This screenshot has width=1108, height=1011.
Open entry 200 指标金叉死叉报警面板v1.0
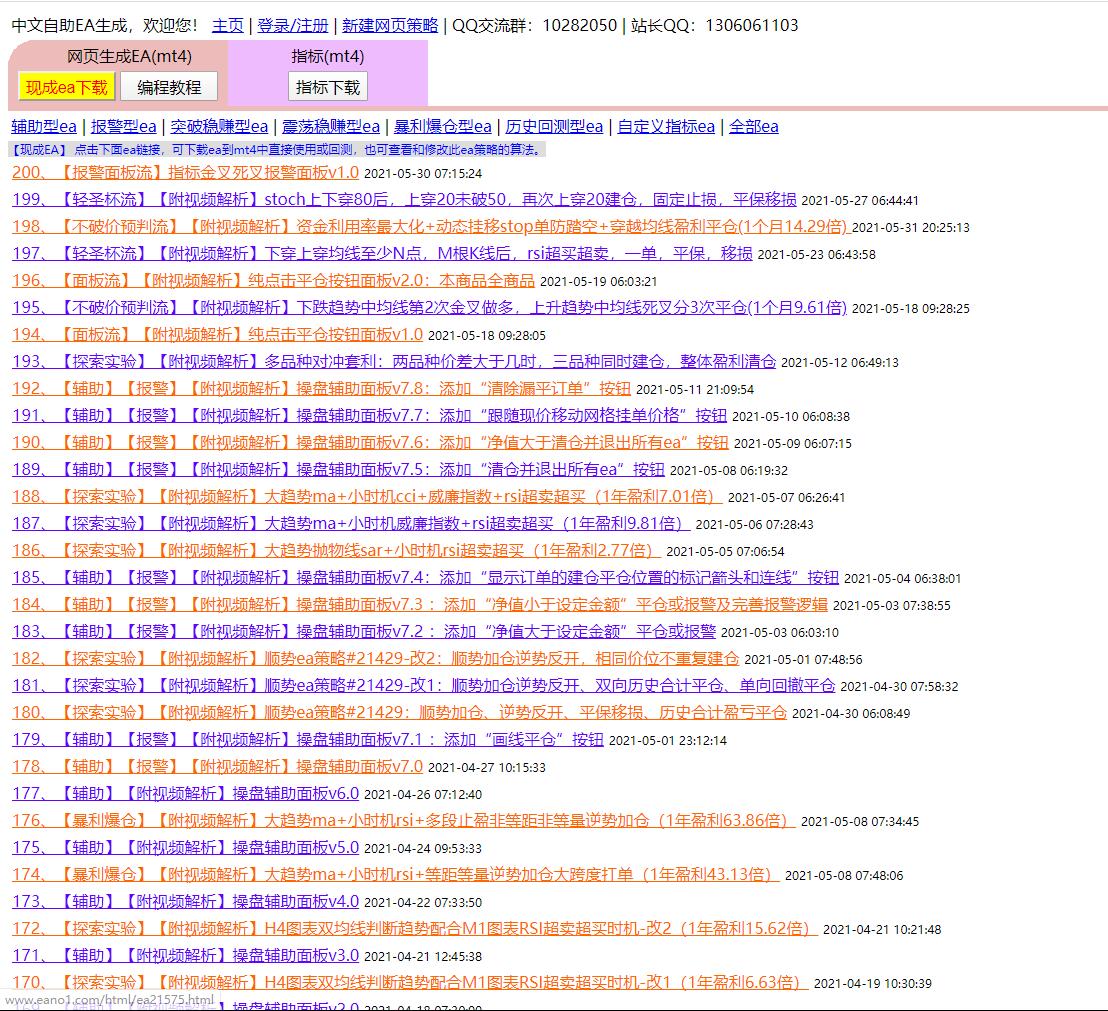[185, 173]
